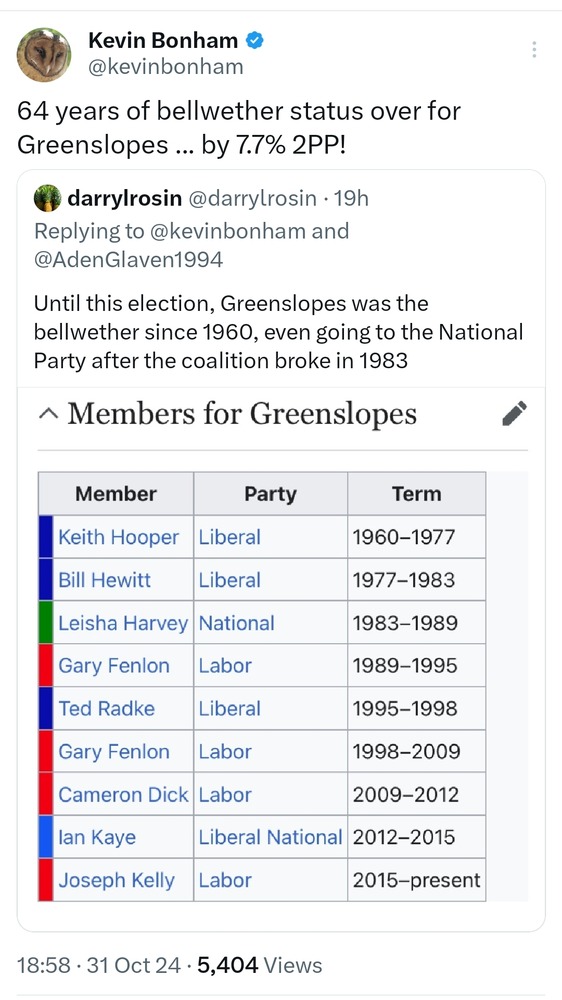This screenshot has width=562, height=1000.
Task: Open the Joseph Kelly member link
Action: point(116,880)
